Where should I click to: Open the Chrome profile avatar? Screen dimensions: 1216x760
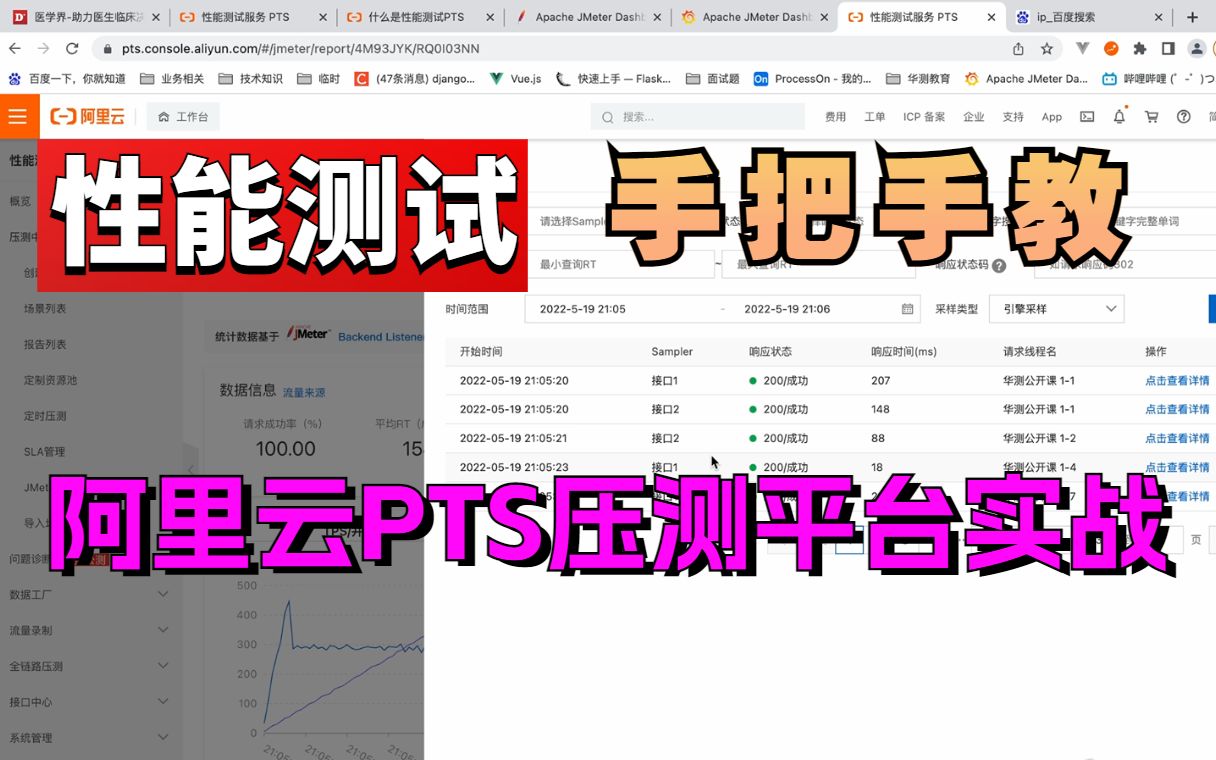[x=1196, y=48]
